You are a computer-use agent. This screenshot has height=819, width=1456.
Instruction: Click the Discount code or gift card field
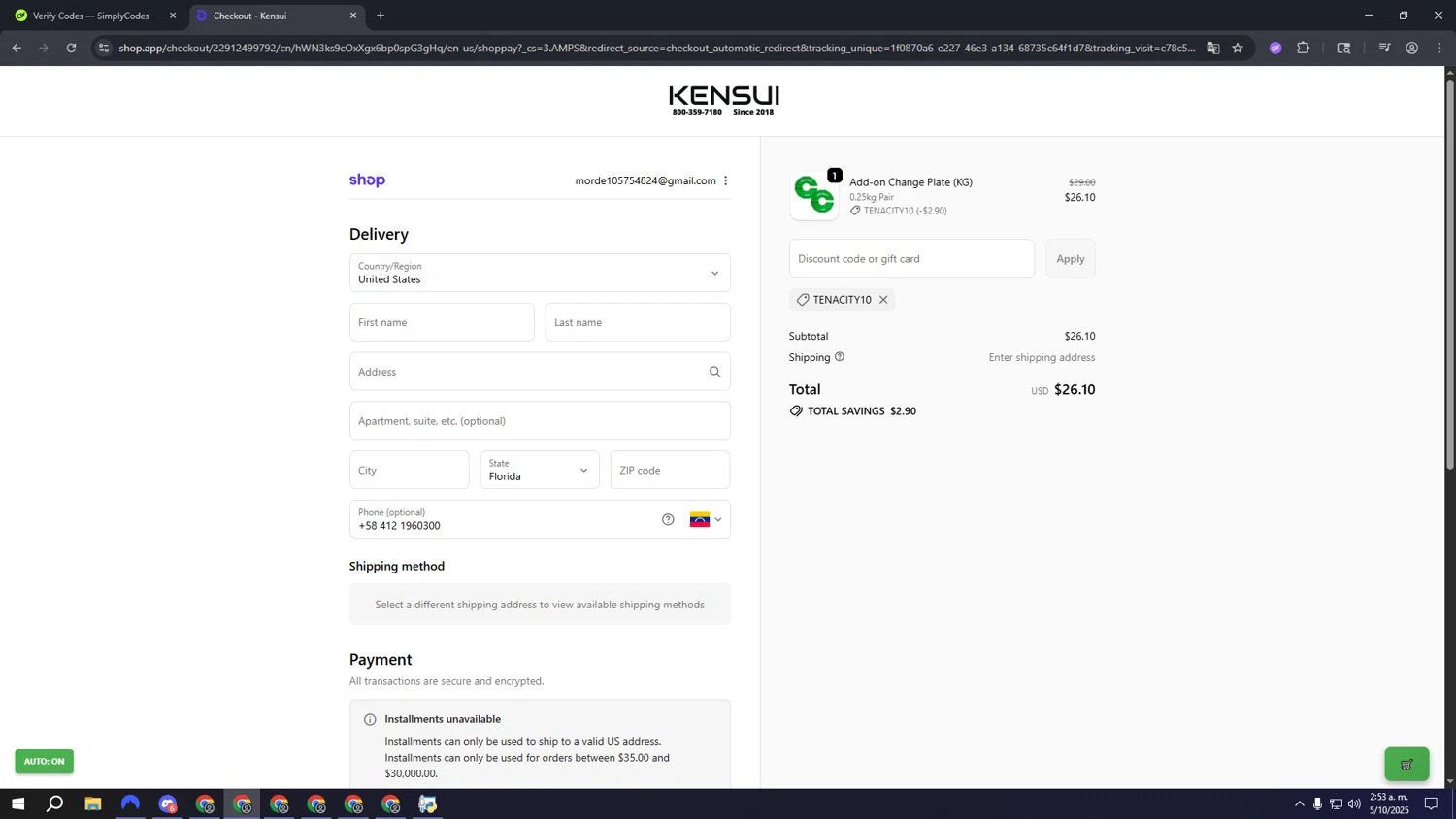[911, 259]
